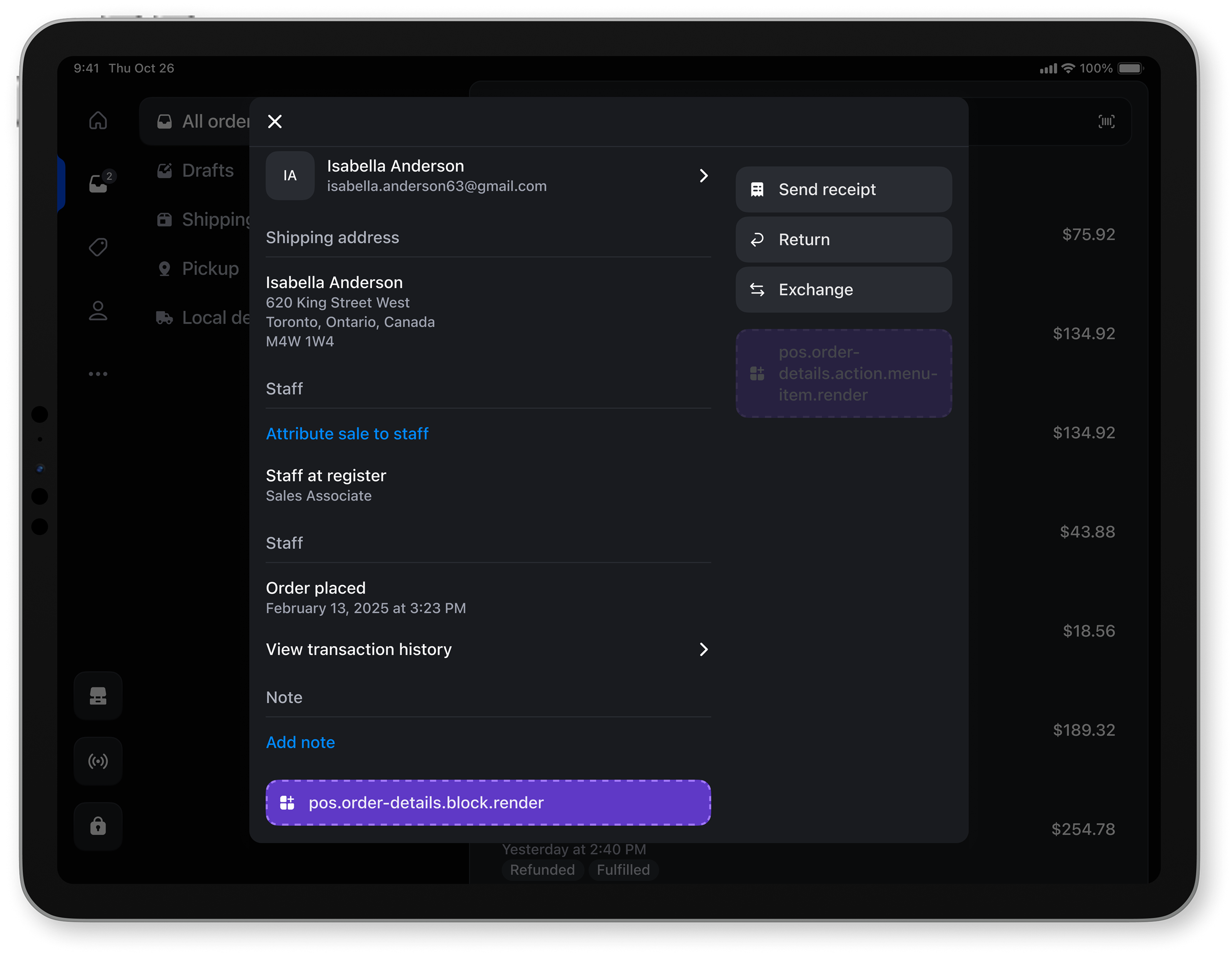The image size is (1232, 955).
Task: Click the Return button
Action: point(843,239)
